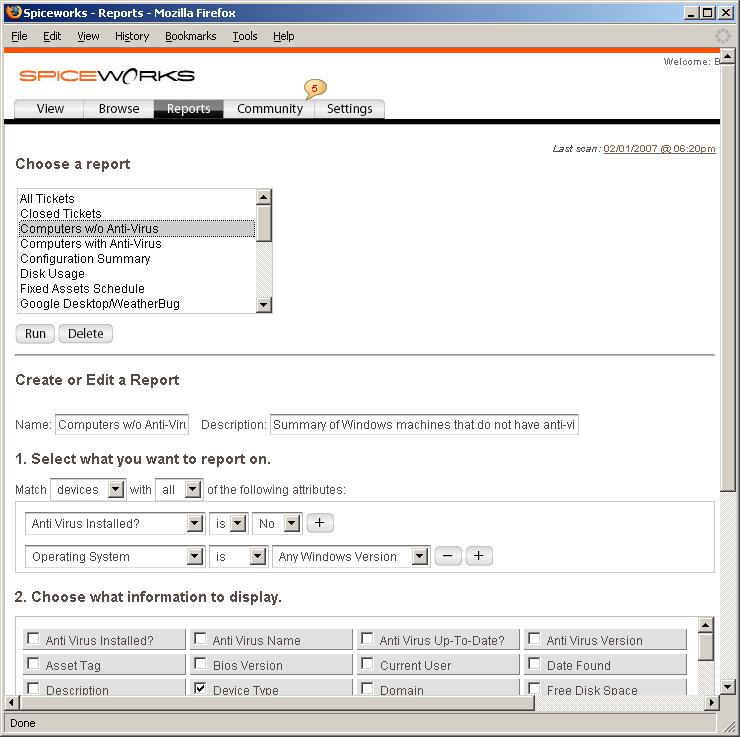The height and width of the screenshot is (737, 740).
Task: Select the Reports tab
Action: (189, 109)
